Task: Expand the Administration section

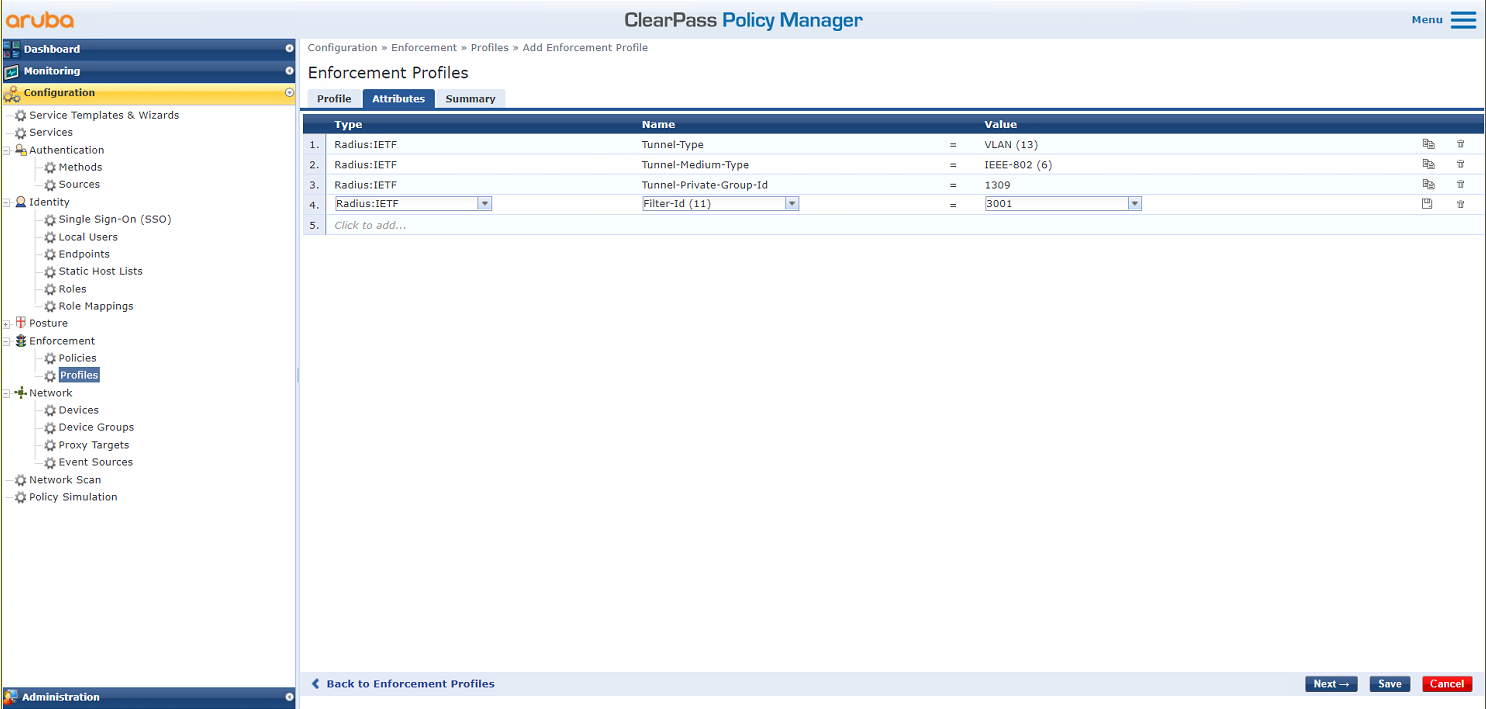Action: click(289, 697)
